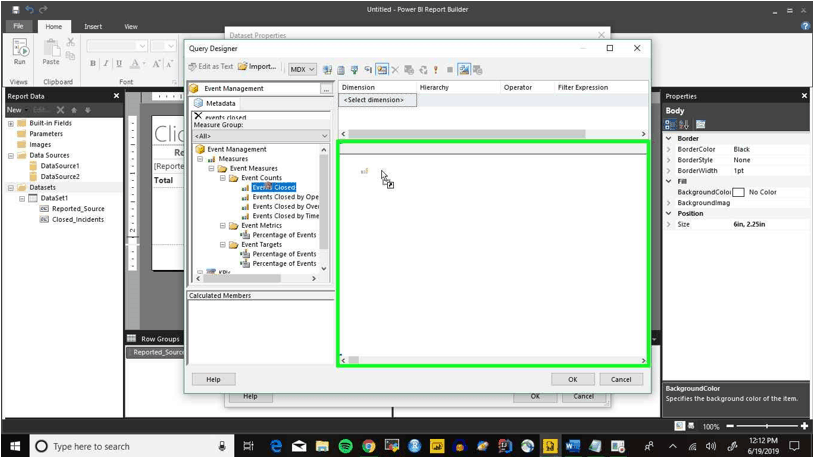This screenshot has height=459, width=813.
Task: Open the Microsoft Edge taskbar icon
Action: tap(276, 446)
